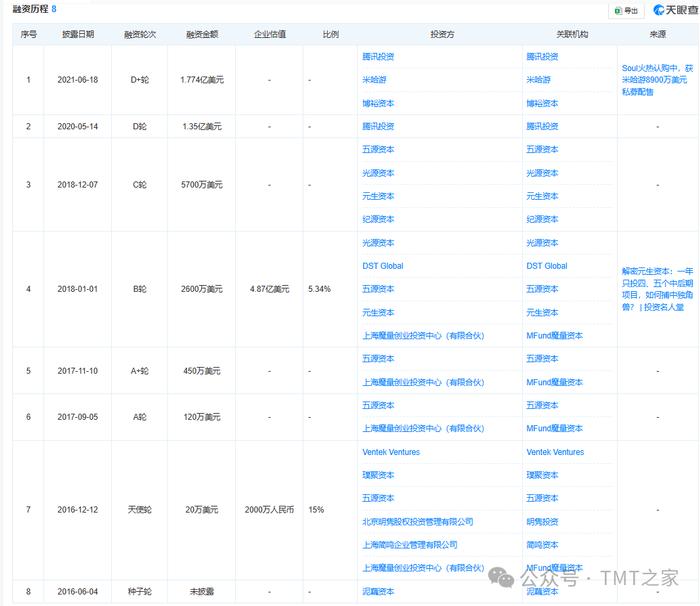This screenshot has height=606, width=700.
Task: Click the 来源 column header
Action: coord(658,34)
